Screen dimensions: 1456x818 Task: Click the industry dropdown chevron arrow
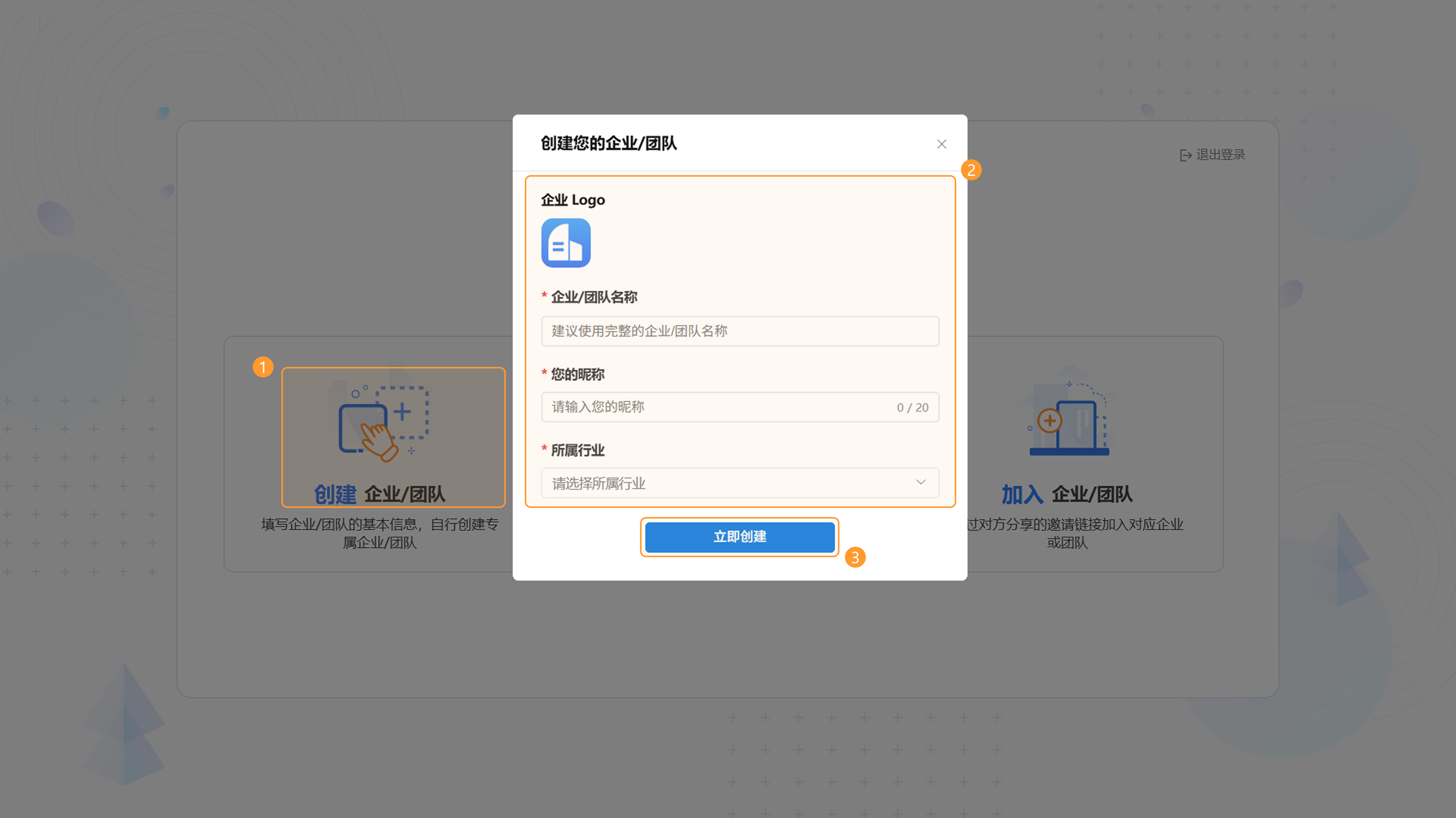[921, 483]
